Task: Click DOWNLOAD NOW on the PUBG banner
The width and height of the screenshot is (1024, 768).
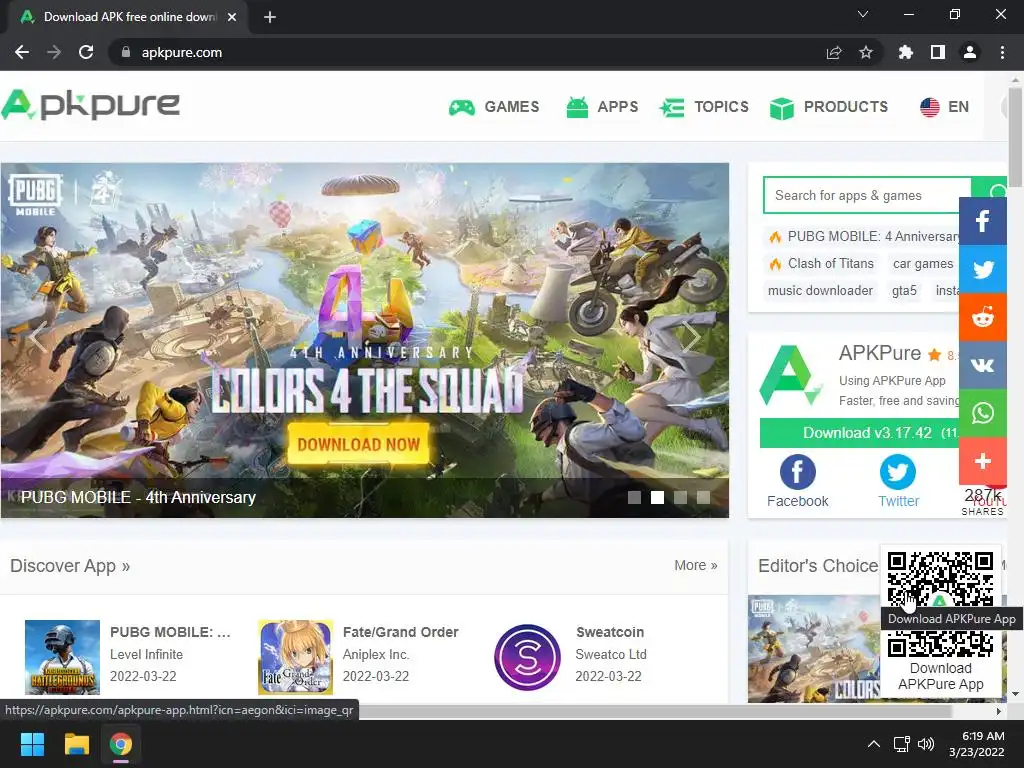Action: [359, 444]
